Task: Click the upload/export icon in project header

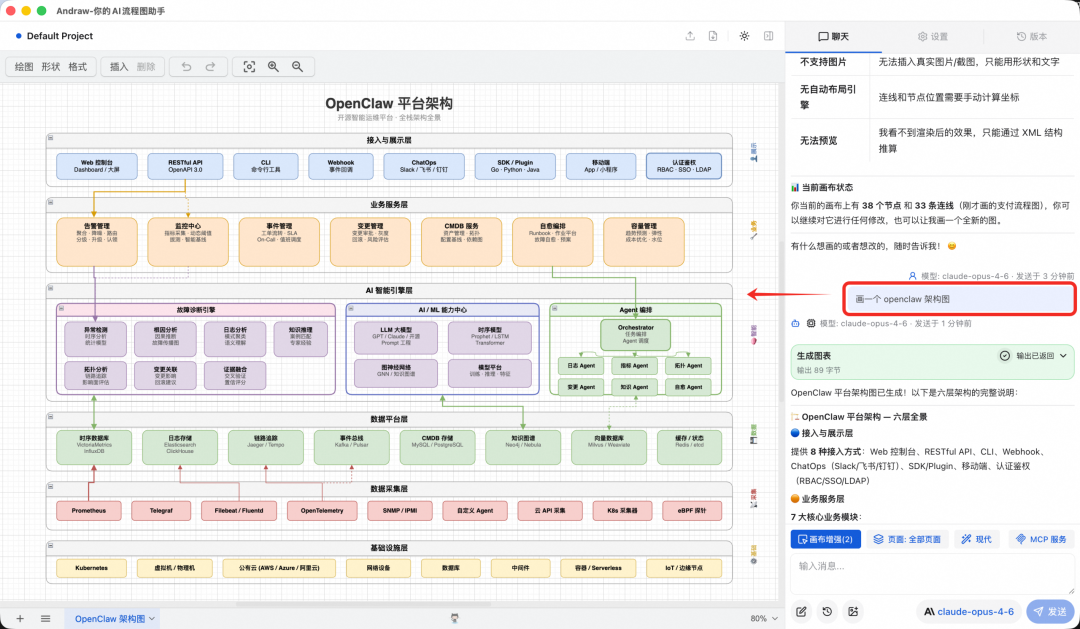Action: click(690, 36)
